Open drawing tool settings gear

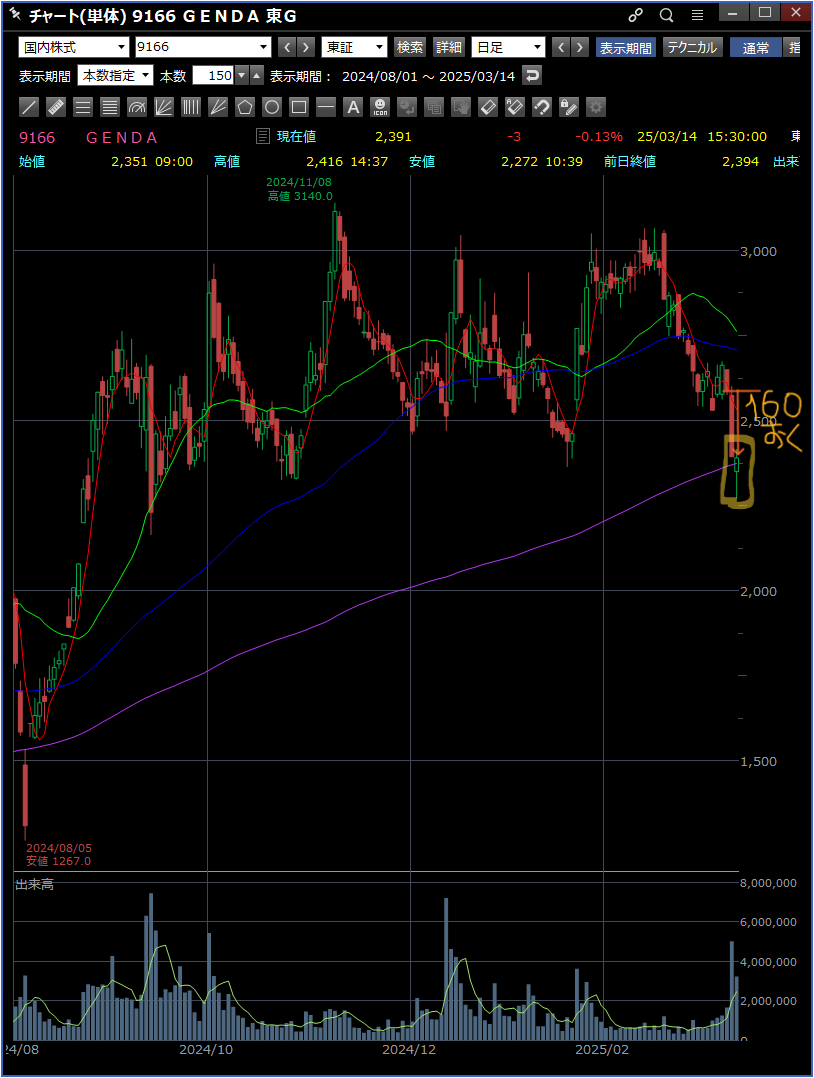click(x=596, y=107)
